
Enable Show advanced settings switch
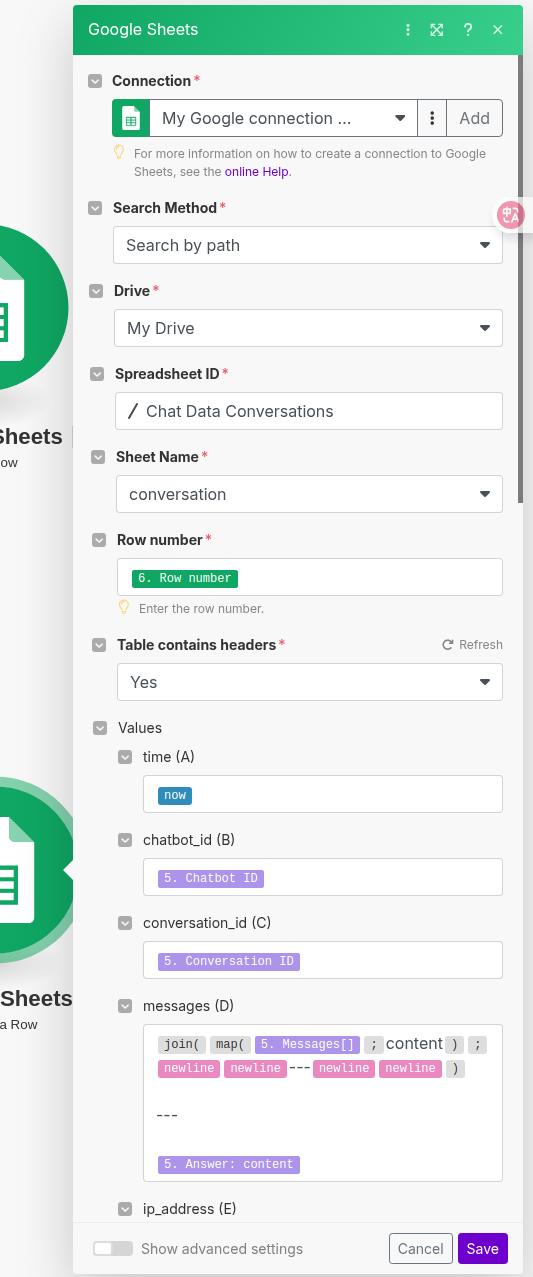click(x=112, y=1249)
